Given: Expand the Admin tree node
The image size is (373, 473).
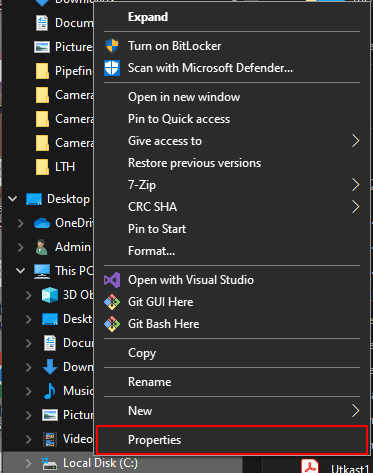Looking at the screenshot, I should tap(21, 247).
